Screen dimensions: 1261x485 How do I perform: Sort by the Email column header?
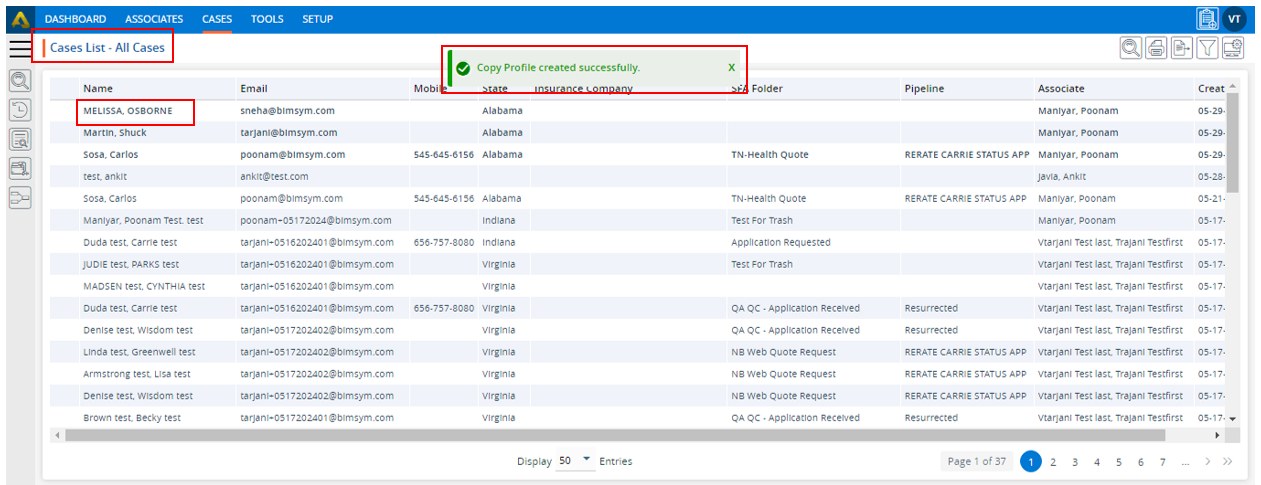pyautogui.click(x=254, y=88)
